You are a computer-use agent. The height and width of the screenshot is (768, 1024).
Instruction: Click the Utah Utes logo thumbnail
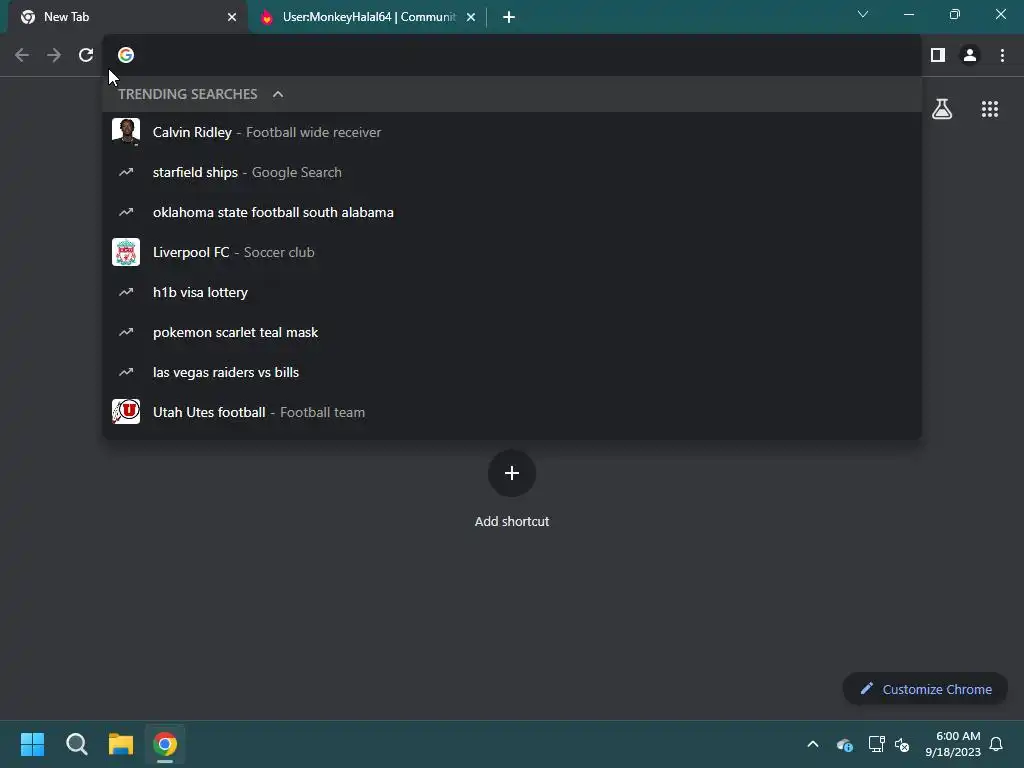(x=126, y=412)
